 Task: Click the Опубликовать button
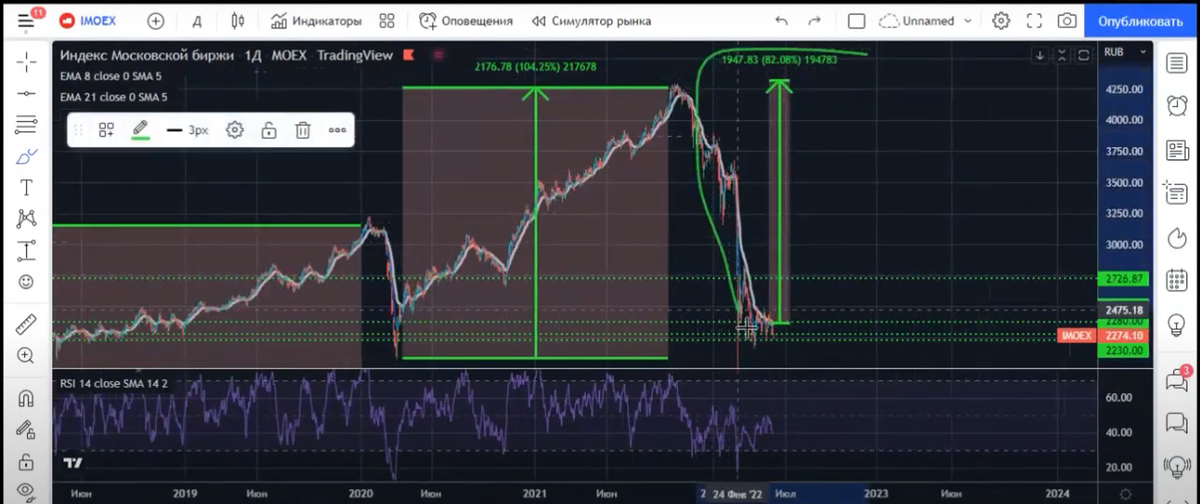point(1139,21)
